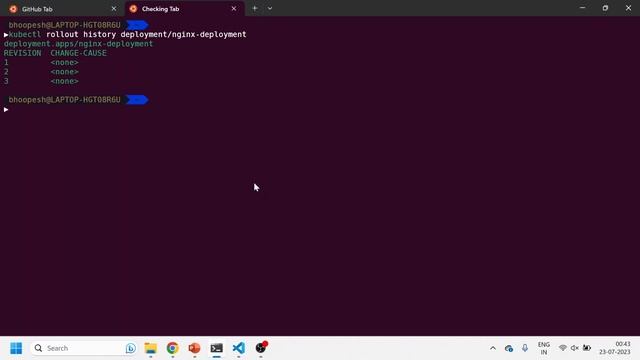
Task: Close the terminal window
Action: point(628,8)
